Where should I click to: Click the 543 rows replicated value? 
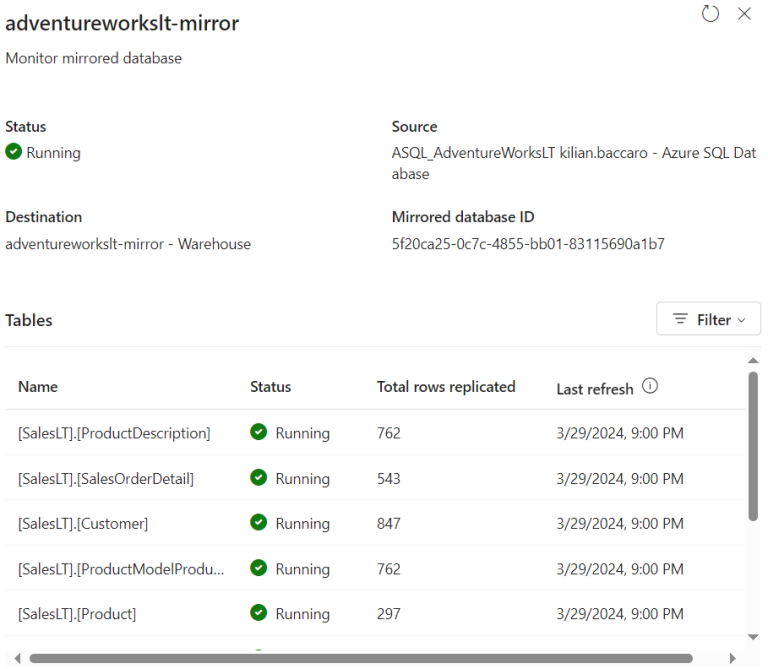coord(388,478)
